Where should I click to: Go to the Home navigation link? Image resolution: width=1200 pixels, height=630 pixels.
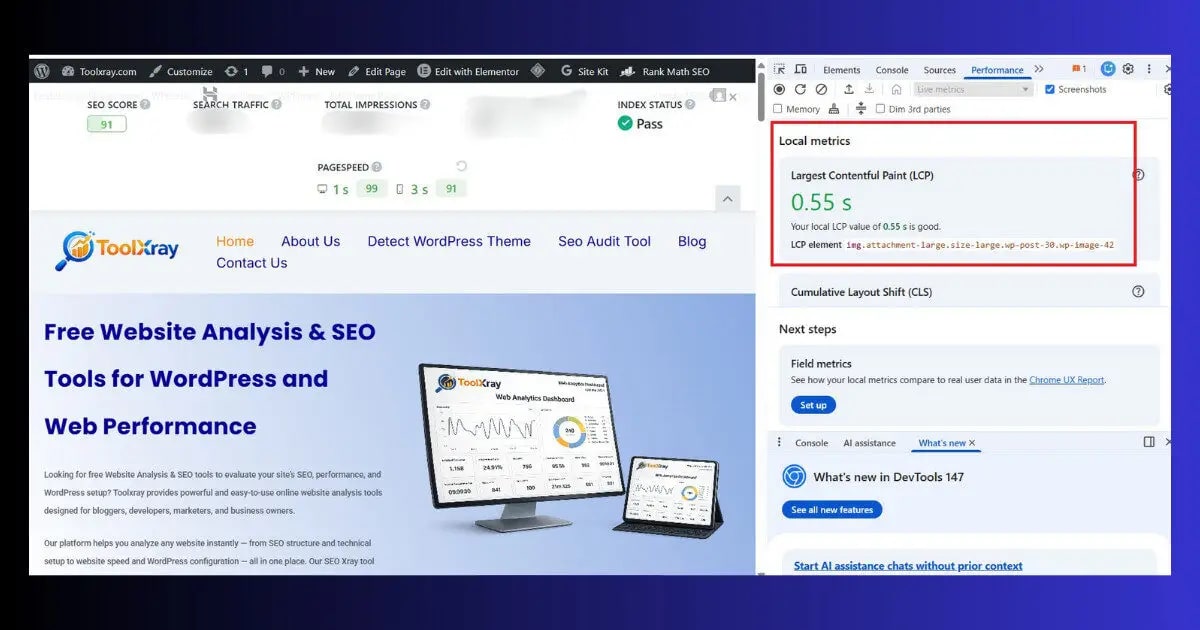pos(235,241)
